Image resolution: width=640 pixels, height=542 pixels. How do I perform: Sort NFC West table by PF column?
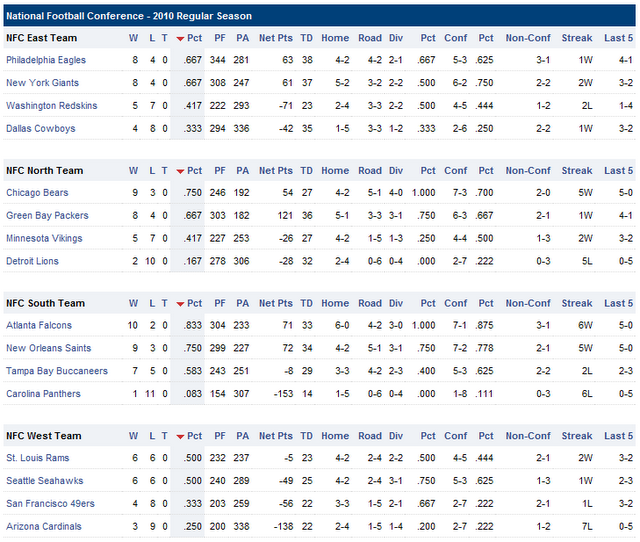[x=219, y=437]
